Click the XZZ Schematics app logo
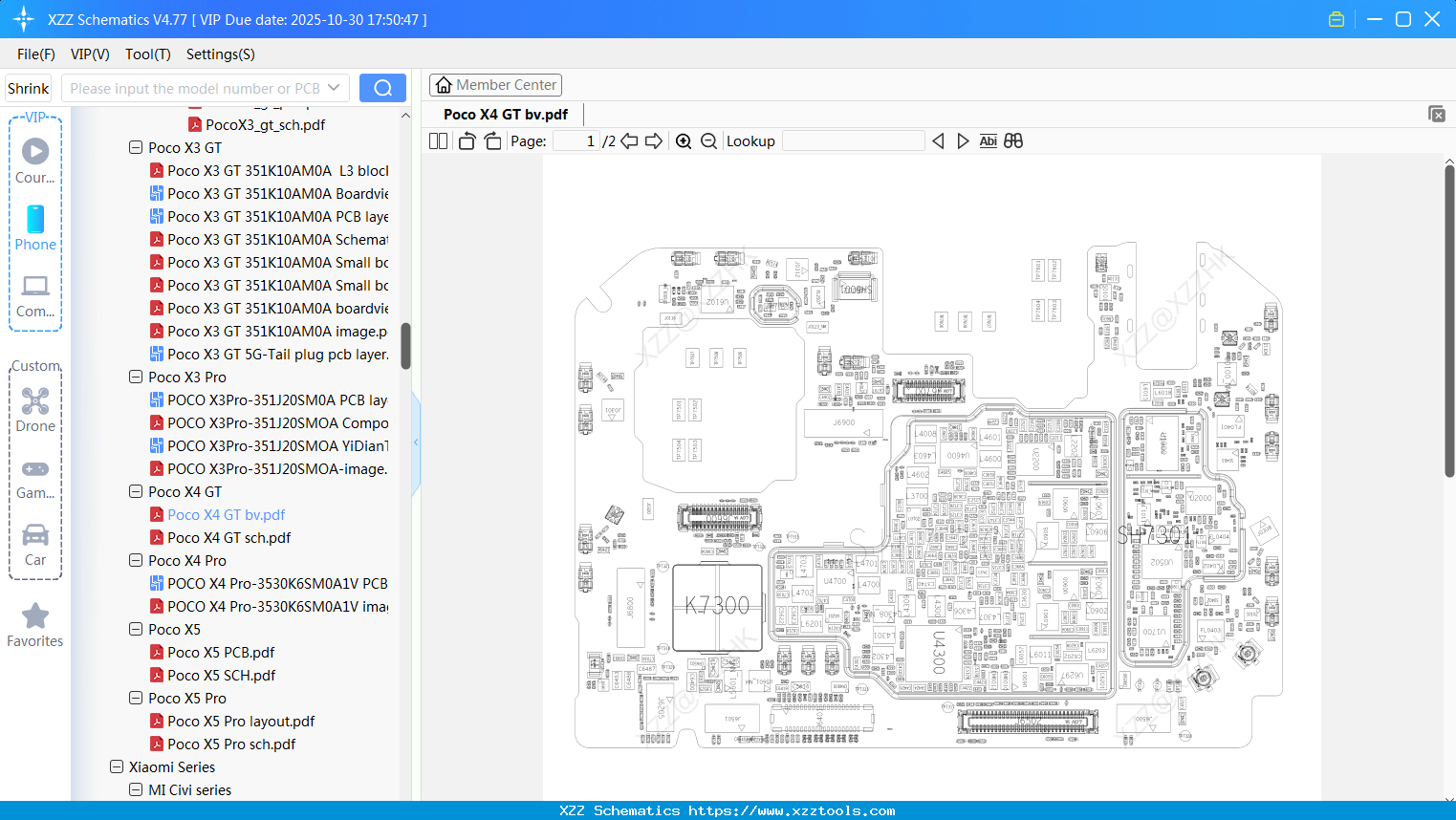The image size is (1456, 820). tap(24, 19)
